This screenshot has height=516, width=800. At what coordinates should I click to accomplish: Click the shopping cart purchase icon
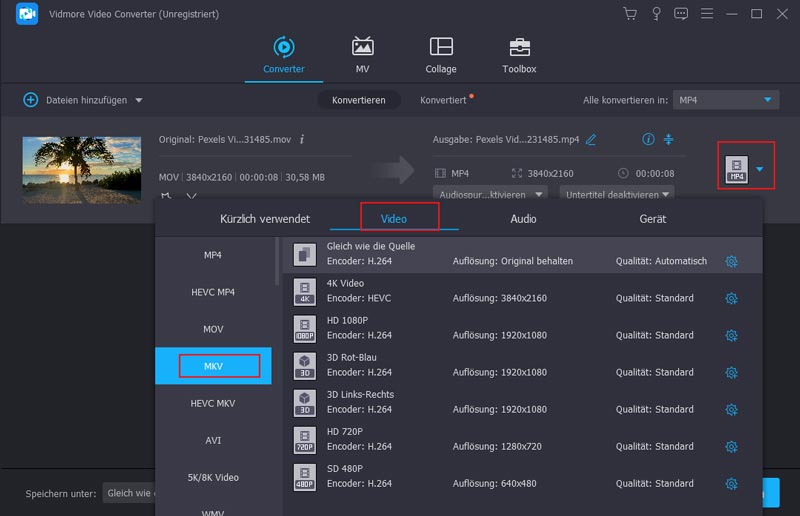click(x=630, y=14)
